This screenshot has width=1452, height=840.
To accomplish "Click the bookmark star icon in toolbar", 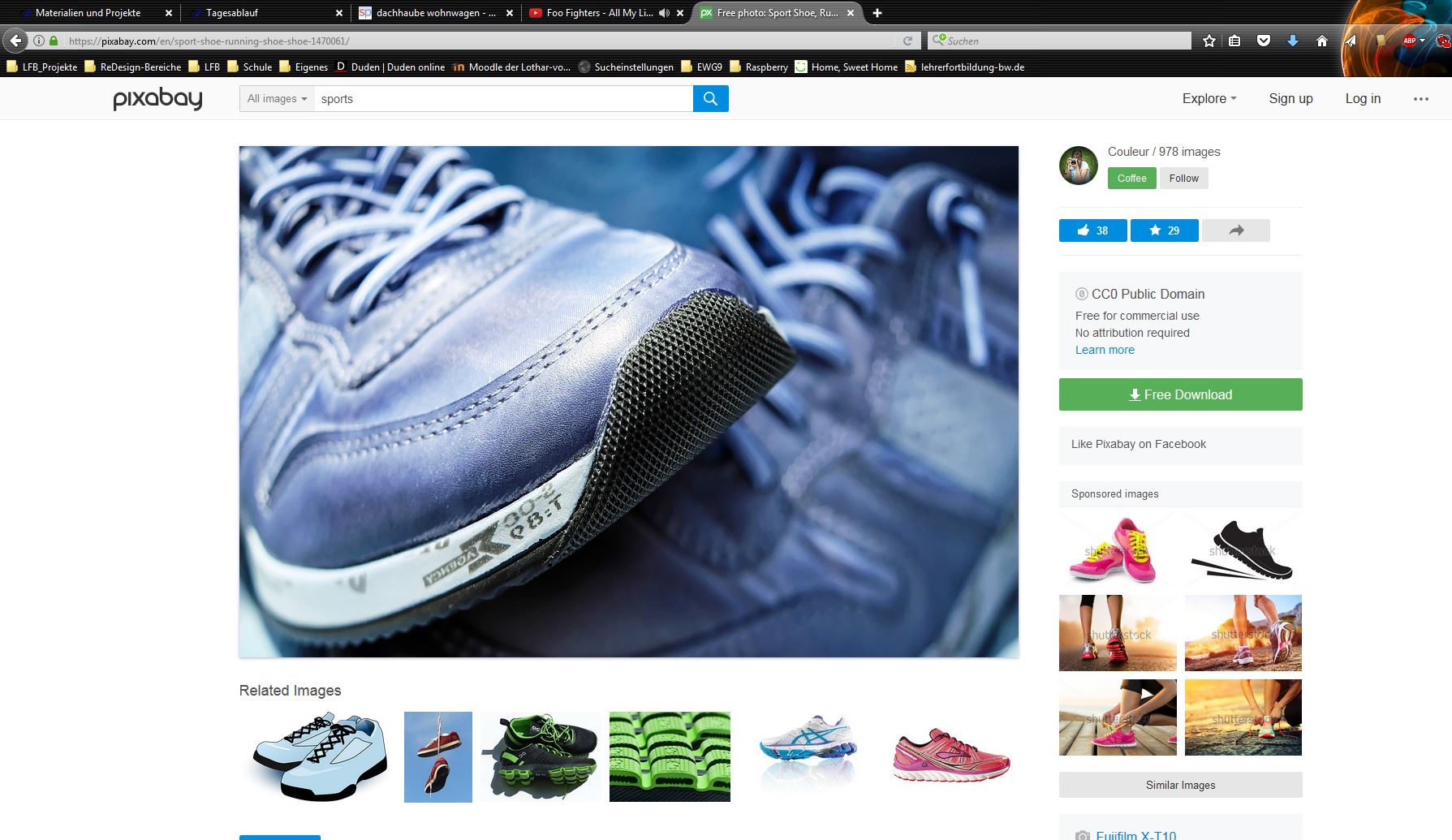I will pos(1209,41).
